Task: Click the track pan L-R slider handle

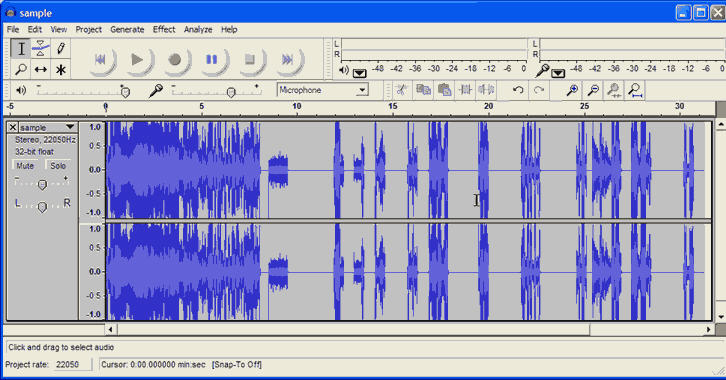Action: (x=42, y=206)
